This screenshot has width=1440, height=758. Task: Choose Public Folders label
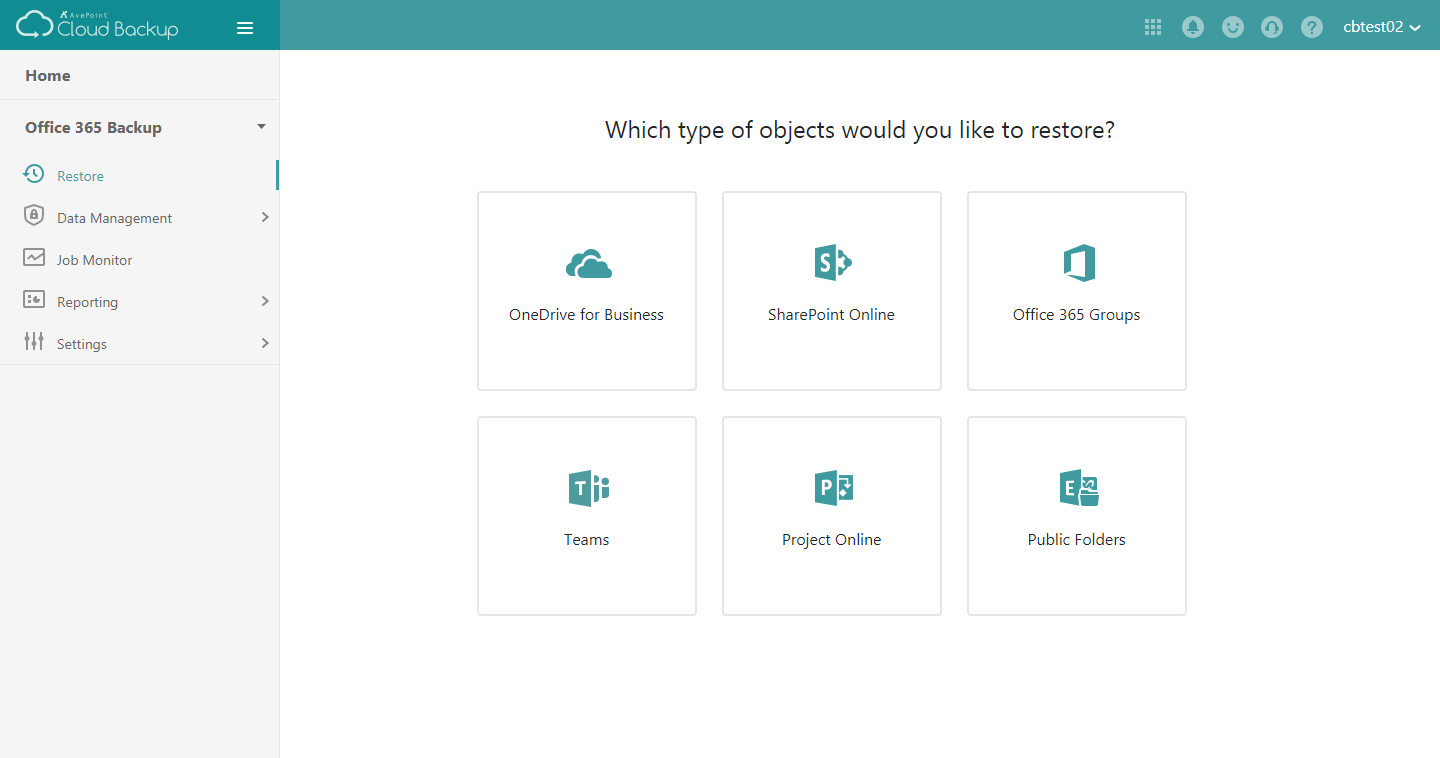[1076, 539]
